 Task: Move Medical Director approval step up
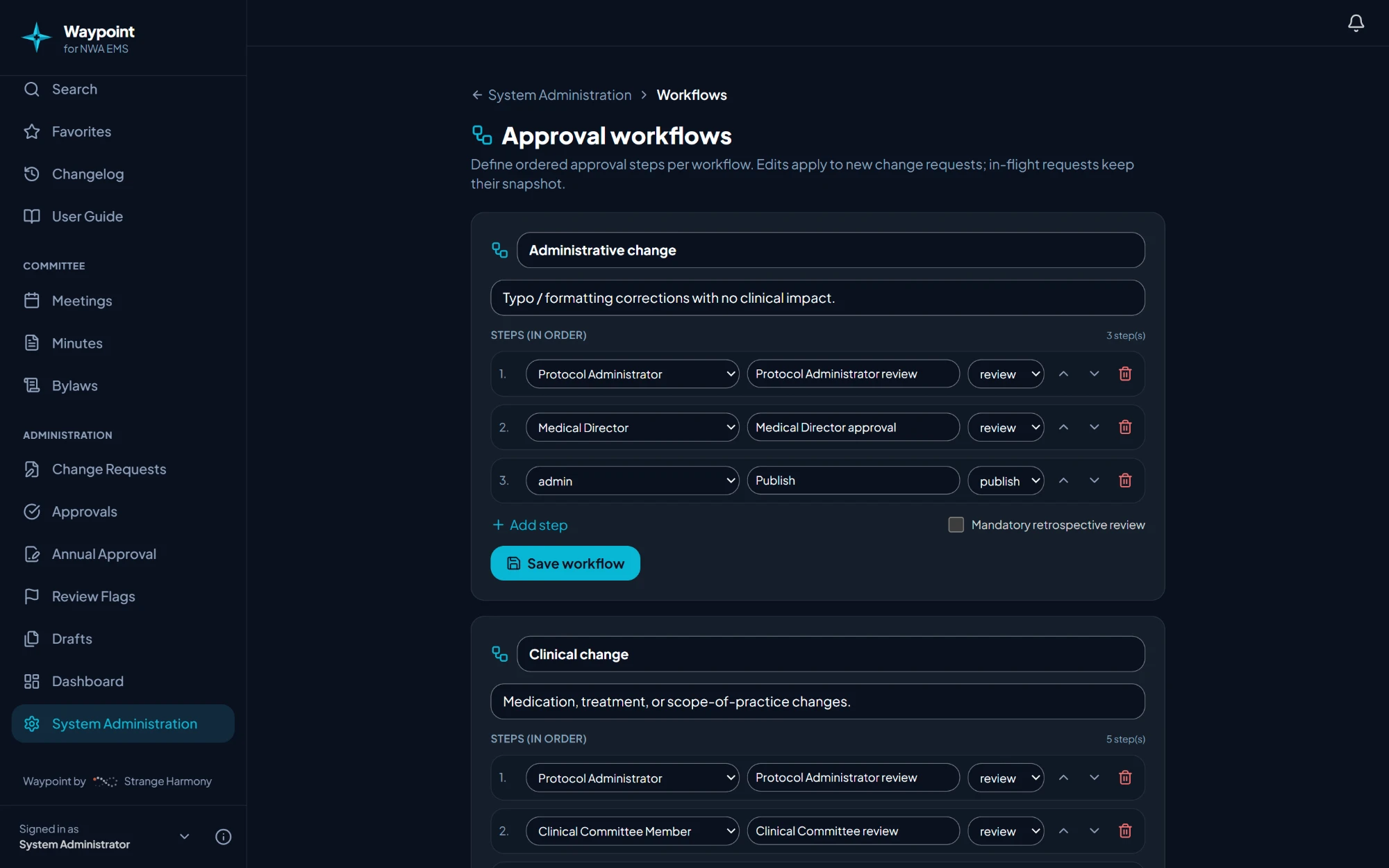[1063, 427]
